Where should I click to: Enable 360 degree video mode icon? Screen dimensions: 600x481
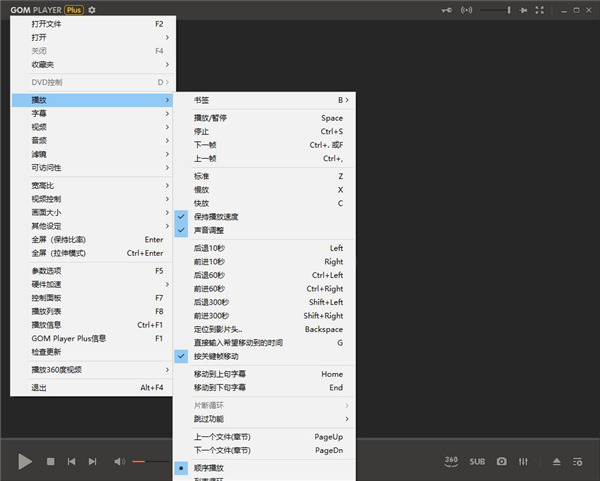pos(451,461)
